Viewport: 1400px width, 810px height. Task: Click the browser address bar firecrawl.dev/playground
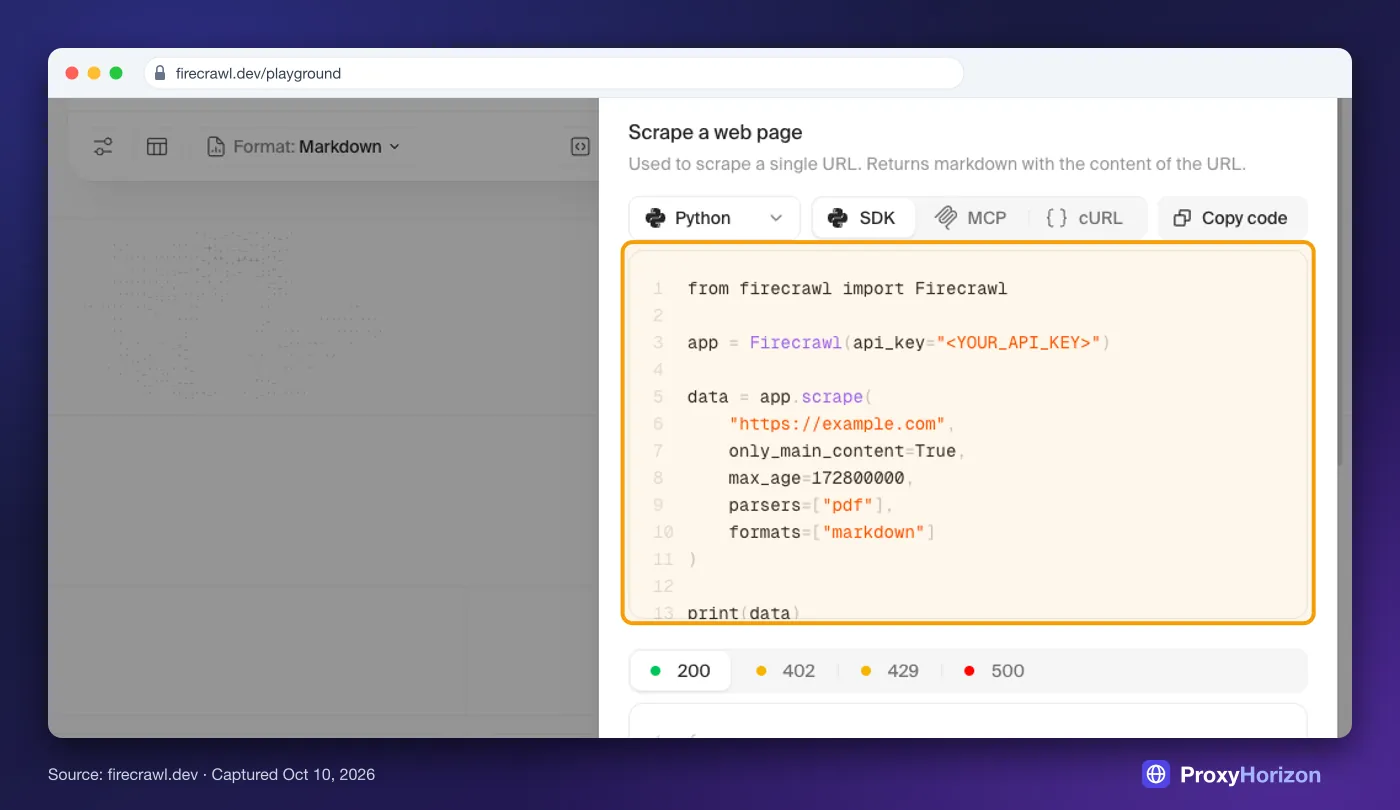pyautogui.click(x=554, y=73)
